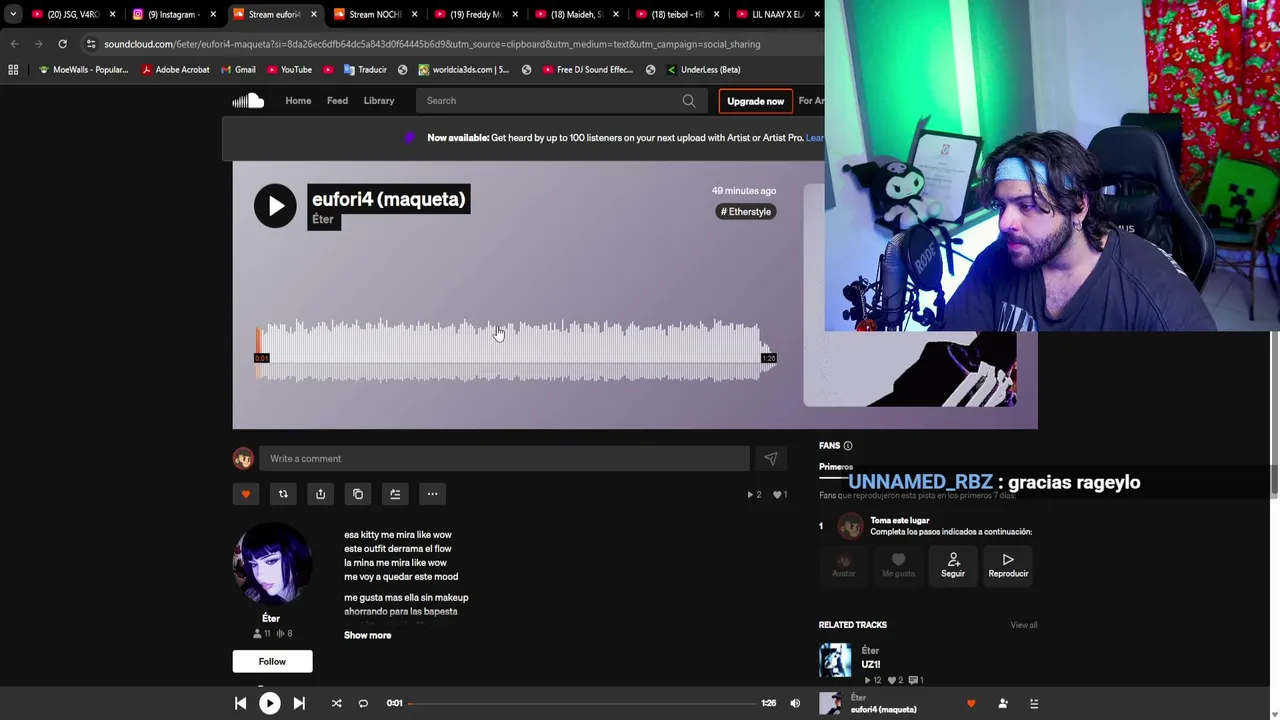The image size is (1280, 720).
Task: Open the Free DJ Sound Effec... bookmark
Action: click(588, 70)
